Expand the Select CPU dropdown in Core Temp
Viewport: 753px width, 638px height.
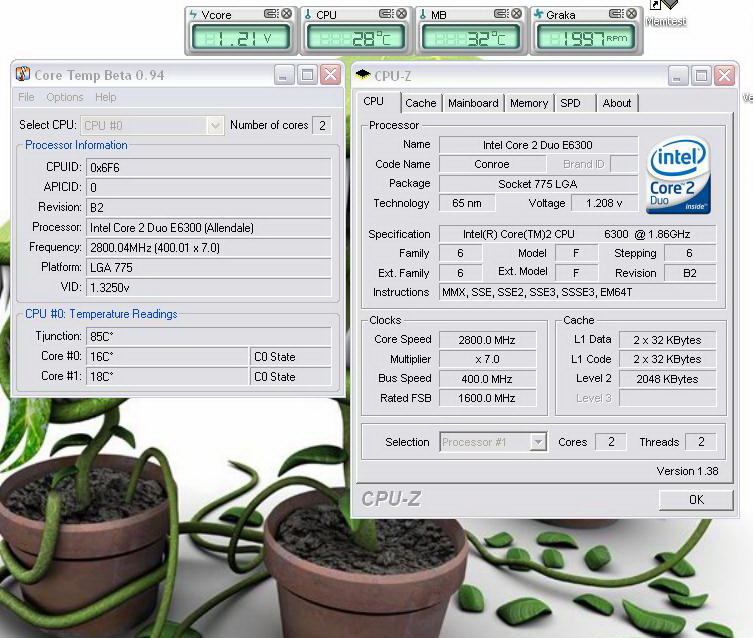(215, 126)
